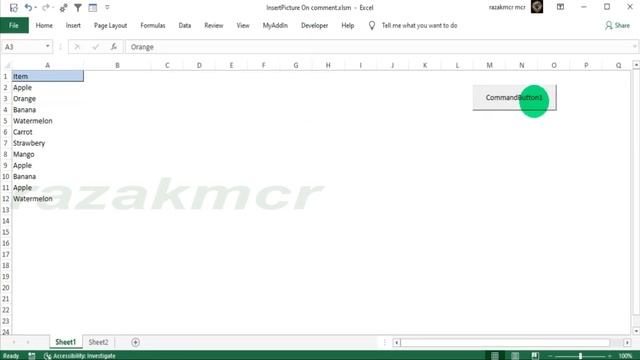Switch to Normal view icon
Image resolution: width=640 pixels, height=360 pixels.
[x=495, y=356]
